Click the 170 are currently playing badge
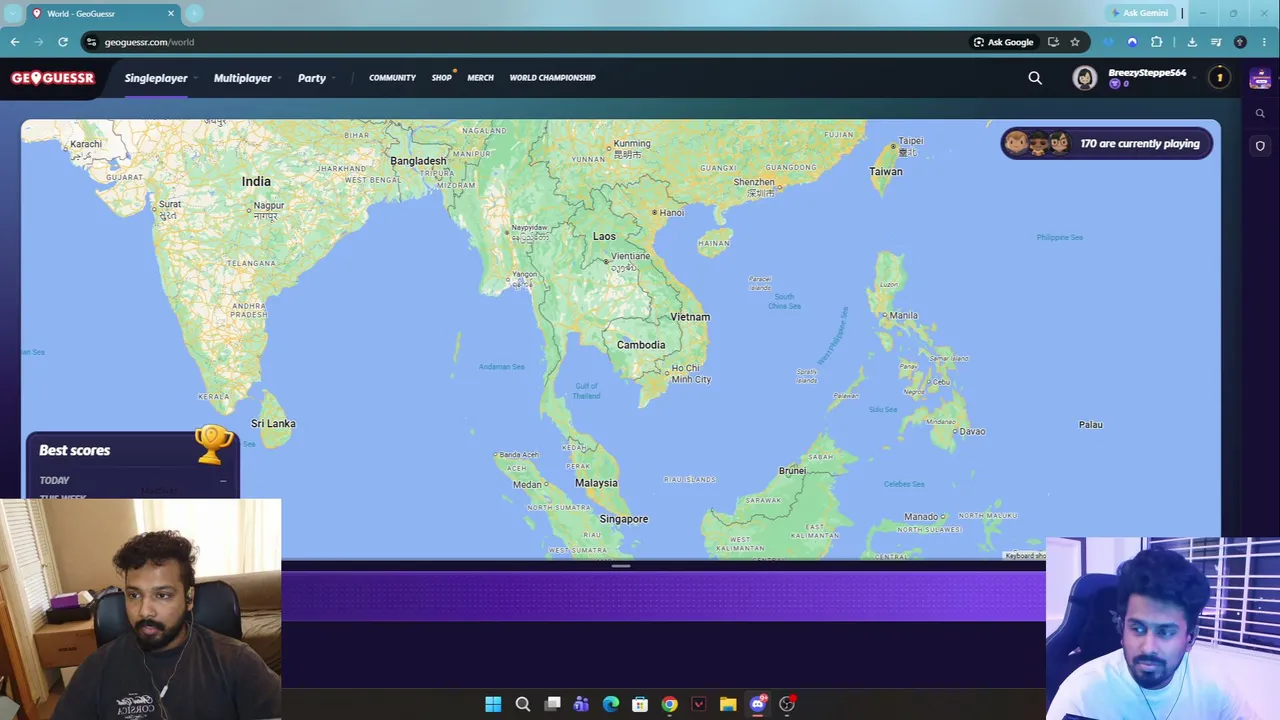Viewport: 1280px width, 720px height. click(1107, 144)
